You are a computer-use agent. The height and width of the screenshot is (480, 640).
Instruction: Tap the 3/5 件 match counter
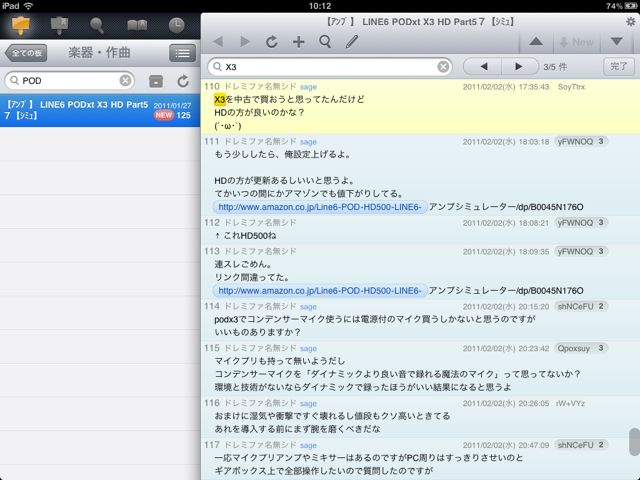tap(555, 67)
